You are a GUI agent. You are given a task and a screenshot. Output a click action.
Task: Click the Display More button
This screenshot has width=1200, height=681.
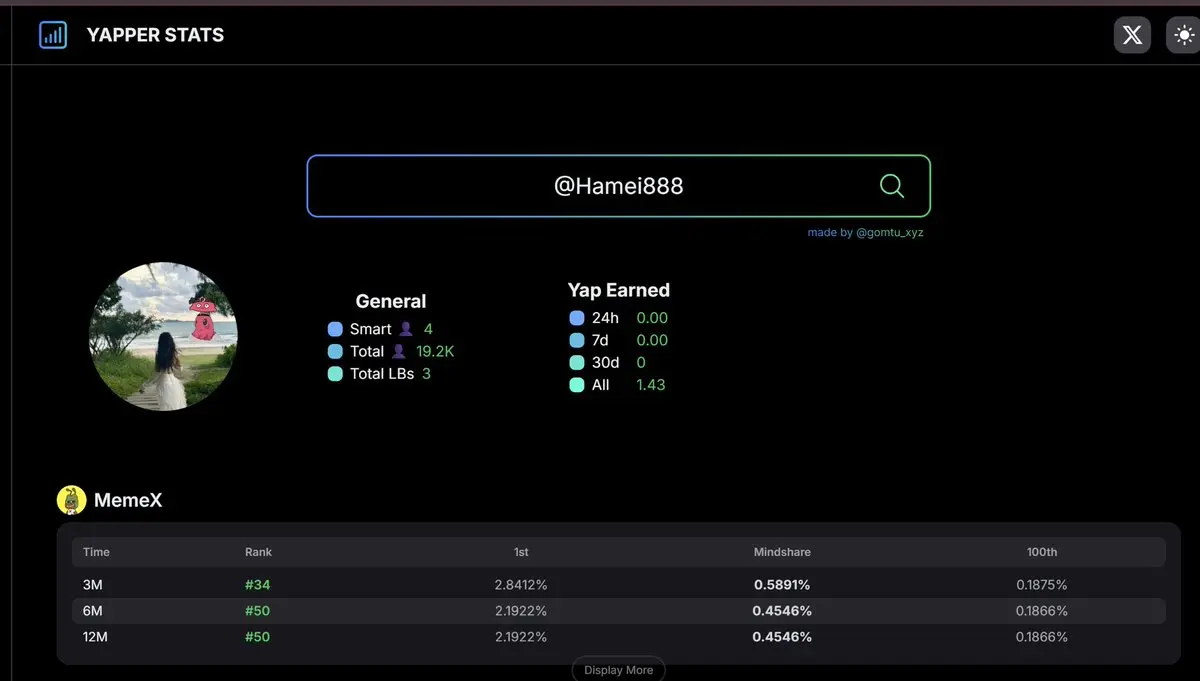click(618, 670)
